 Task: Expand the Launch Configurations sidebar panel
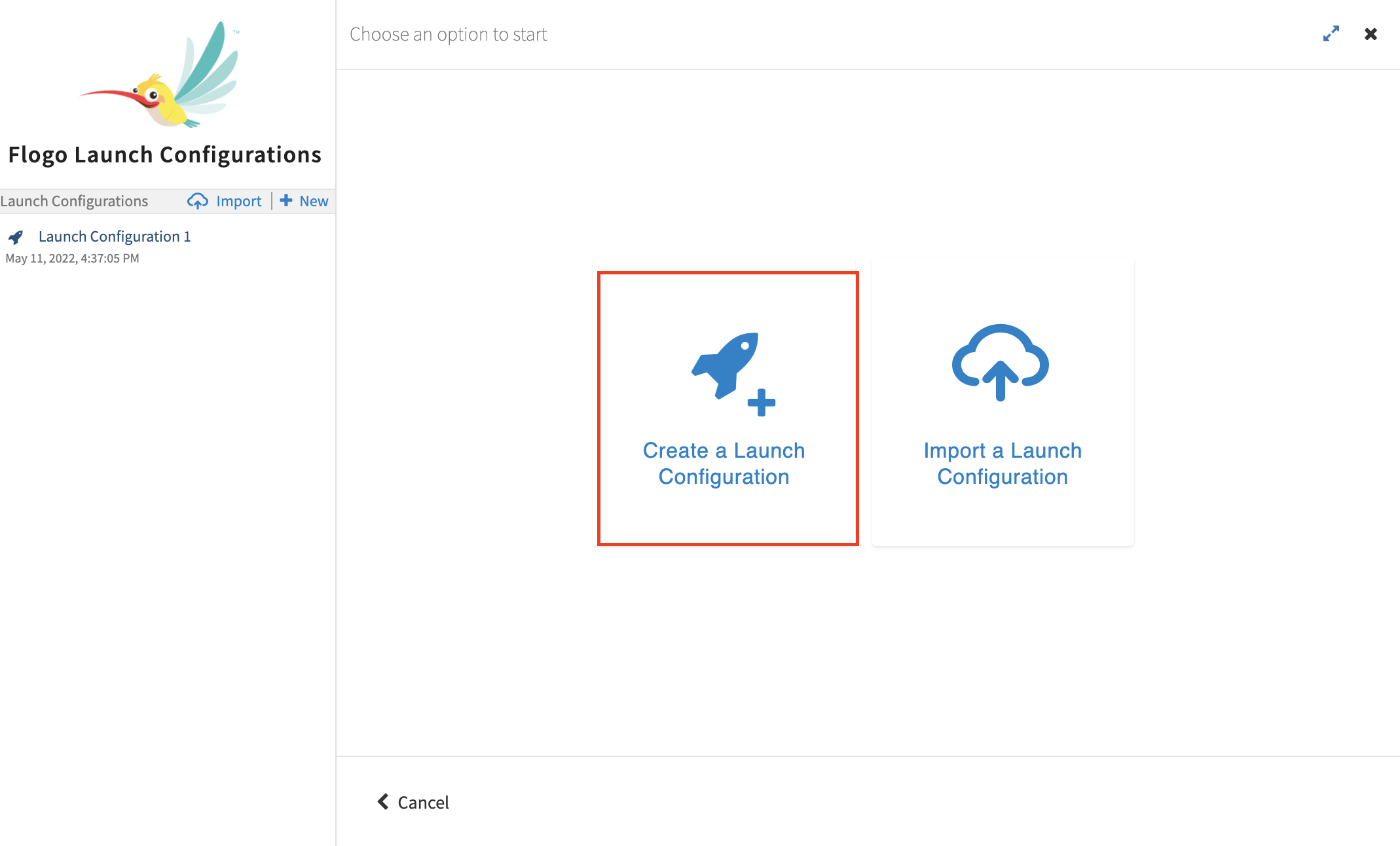pos(1332,33)
